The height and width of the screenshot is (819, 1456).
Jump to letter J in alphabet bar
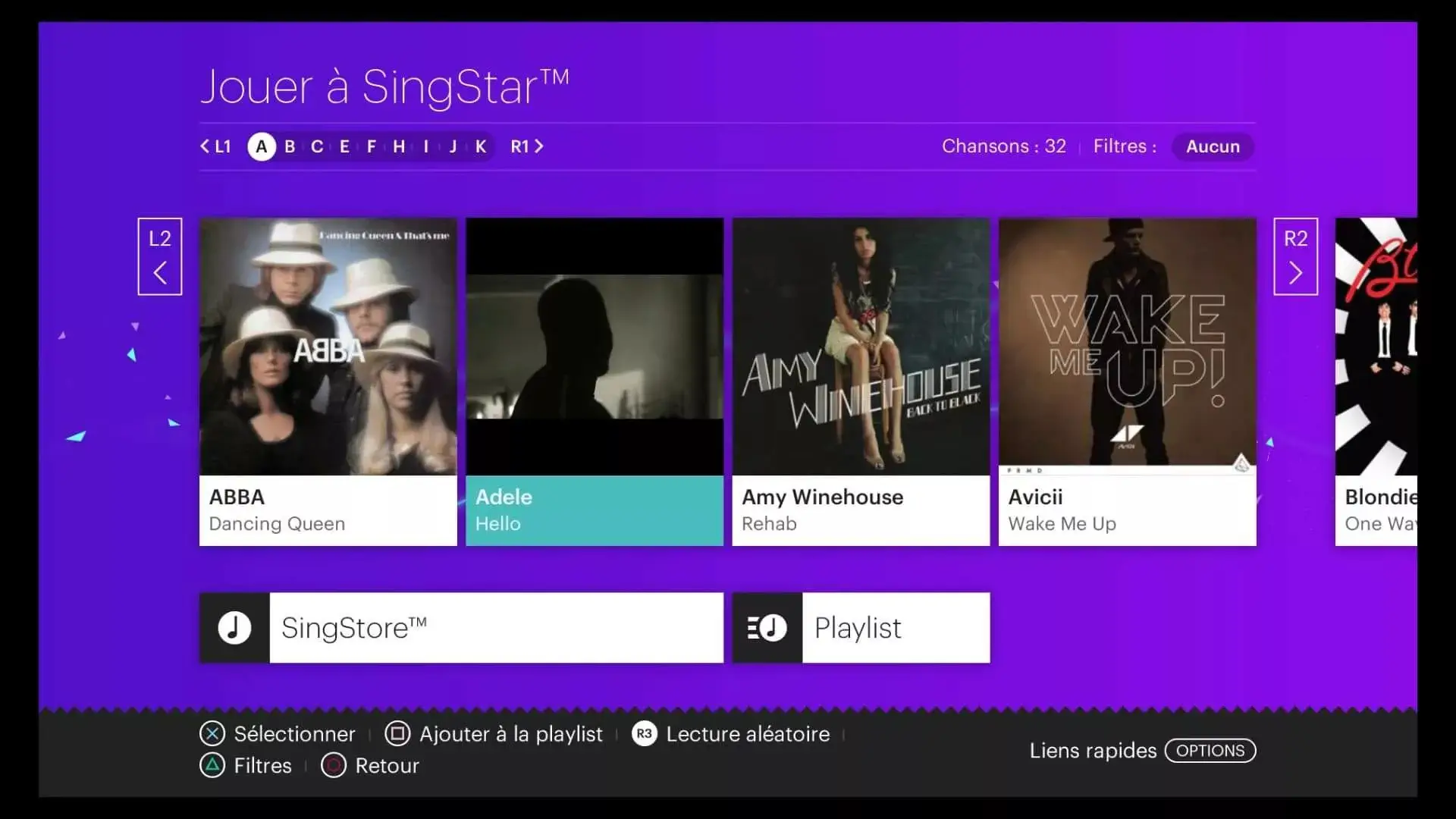(x=453, y=146)
